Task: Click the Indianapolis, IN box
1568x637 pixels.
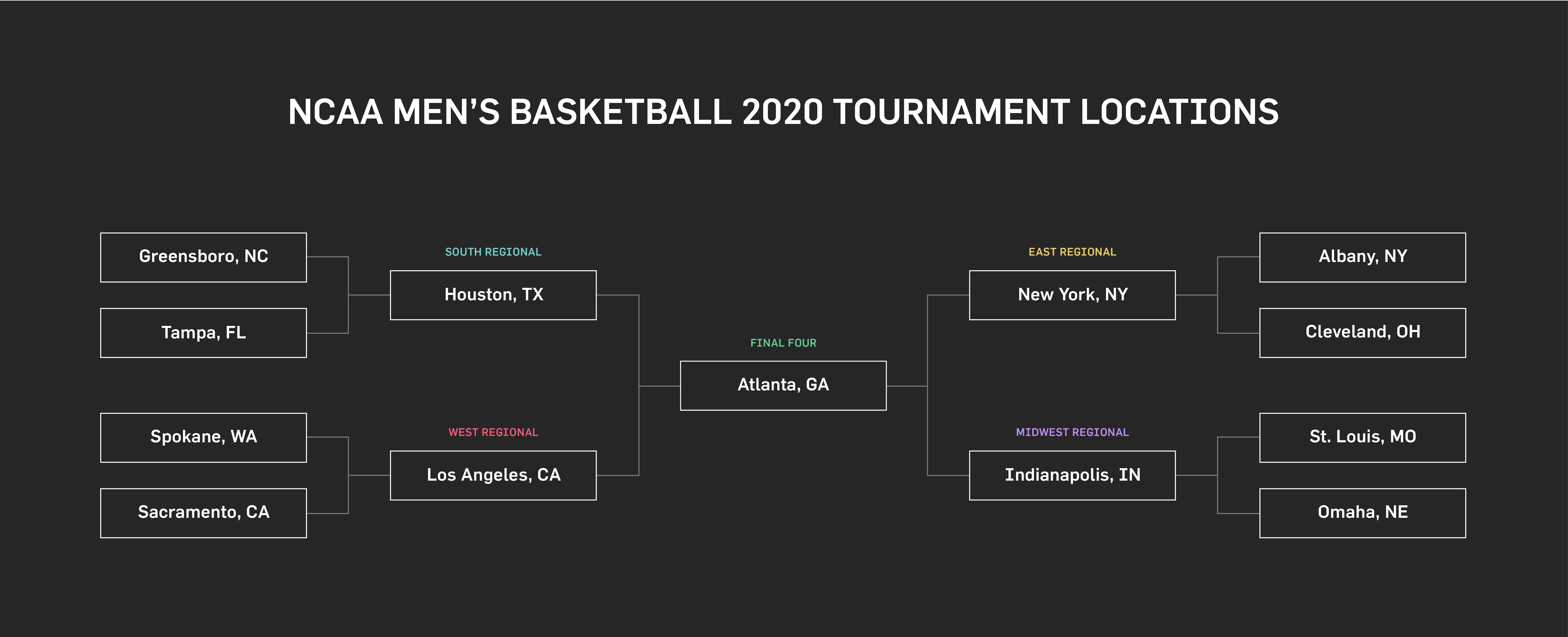Action: click(x=1072, y=475)
